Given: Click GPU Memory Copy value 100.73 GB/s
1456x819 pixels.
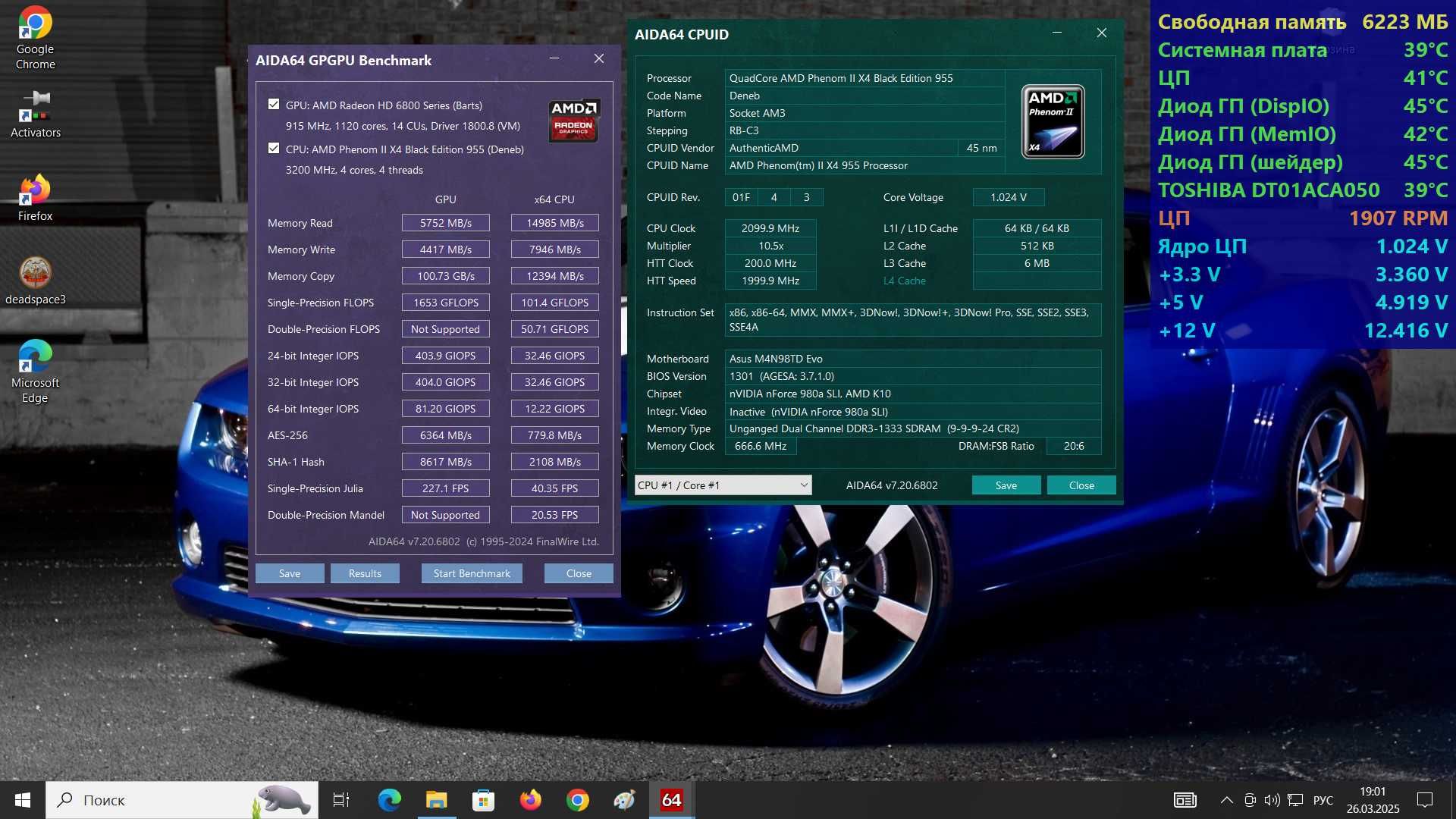Looking at the screenshot, I should point(446,276).
